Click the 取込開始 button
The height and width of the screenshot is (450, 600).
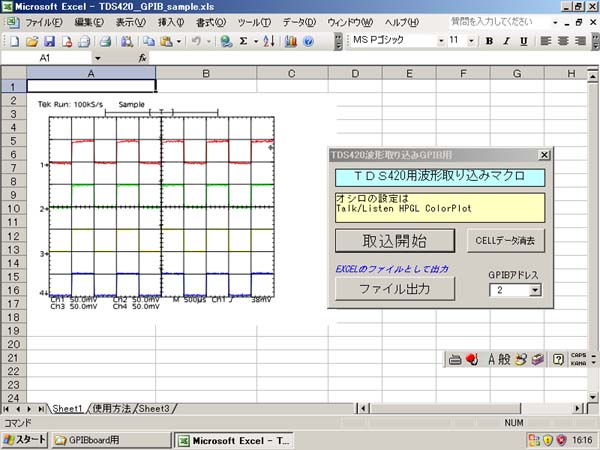pos(395,241)
